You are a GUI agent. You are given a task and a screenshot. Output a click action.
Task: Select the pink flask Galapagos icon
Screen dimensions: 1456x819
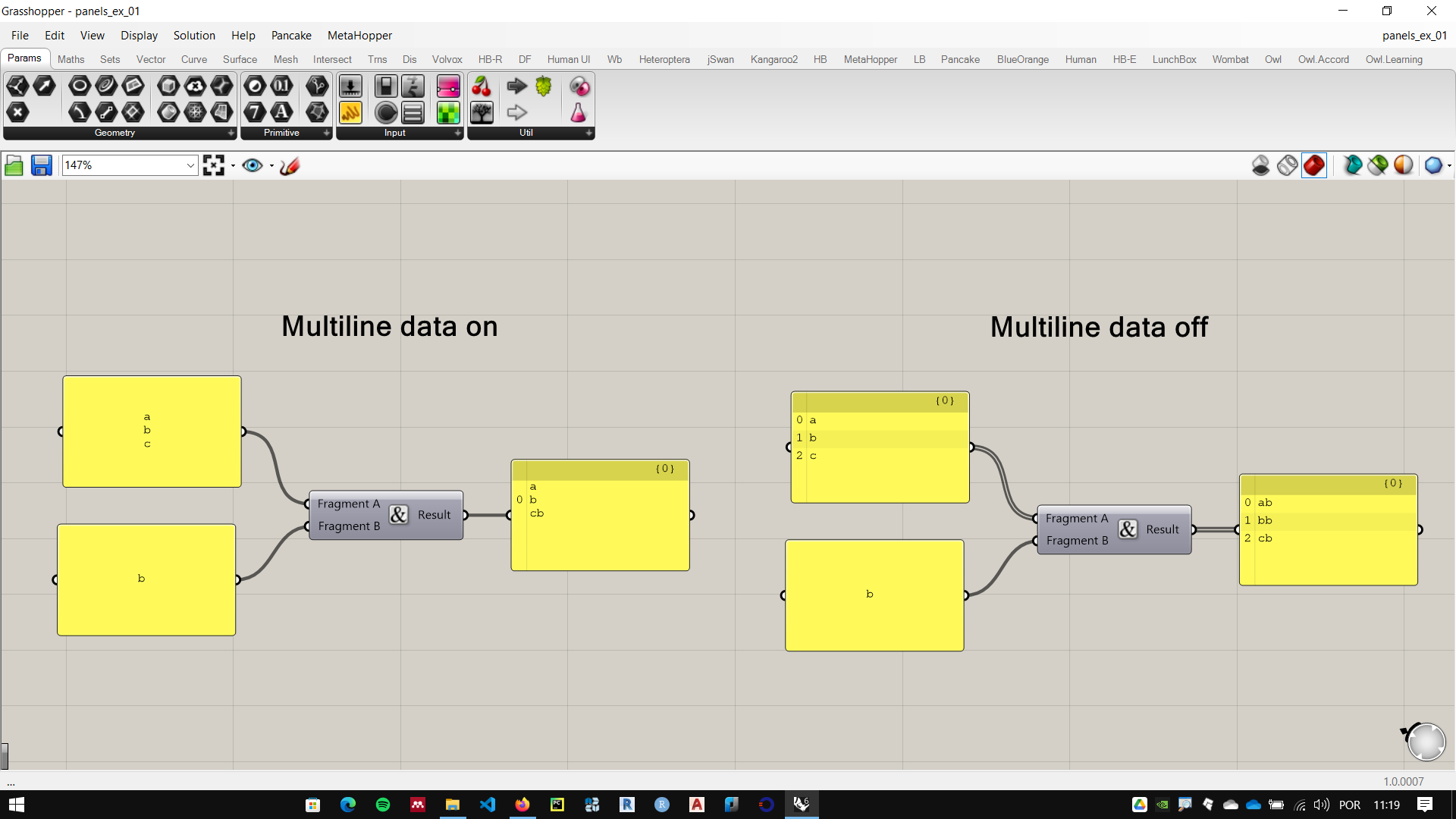(x=578, y=112)
